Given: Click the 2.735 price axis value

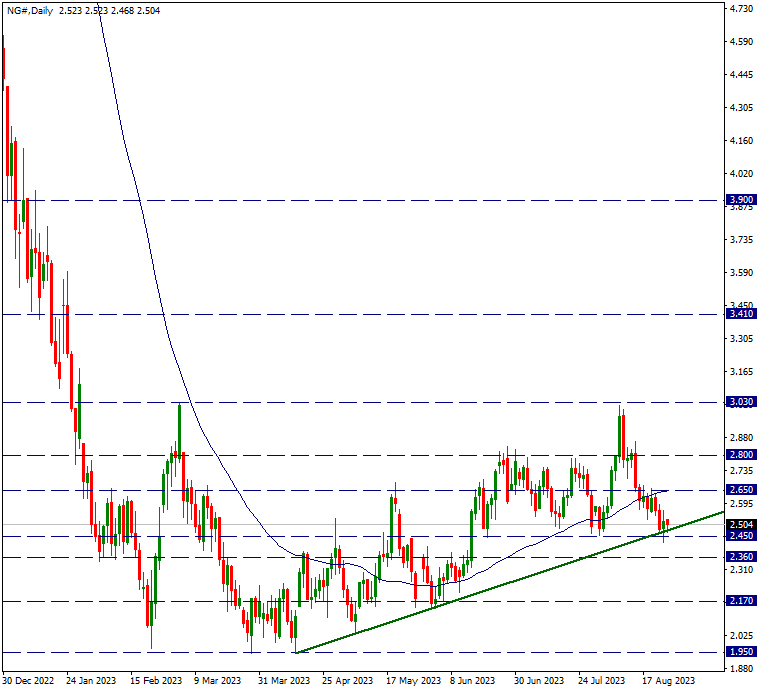Looking at the screenshot, I should pos(741,471).
